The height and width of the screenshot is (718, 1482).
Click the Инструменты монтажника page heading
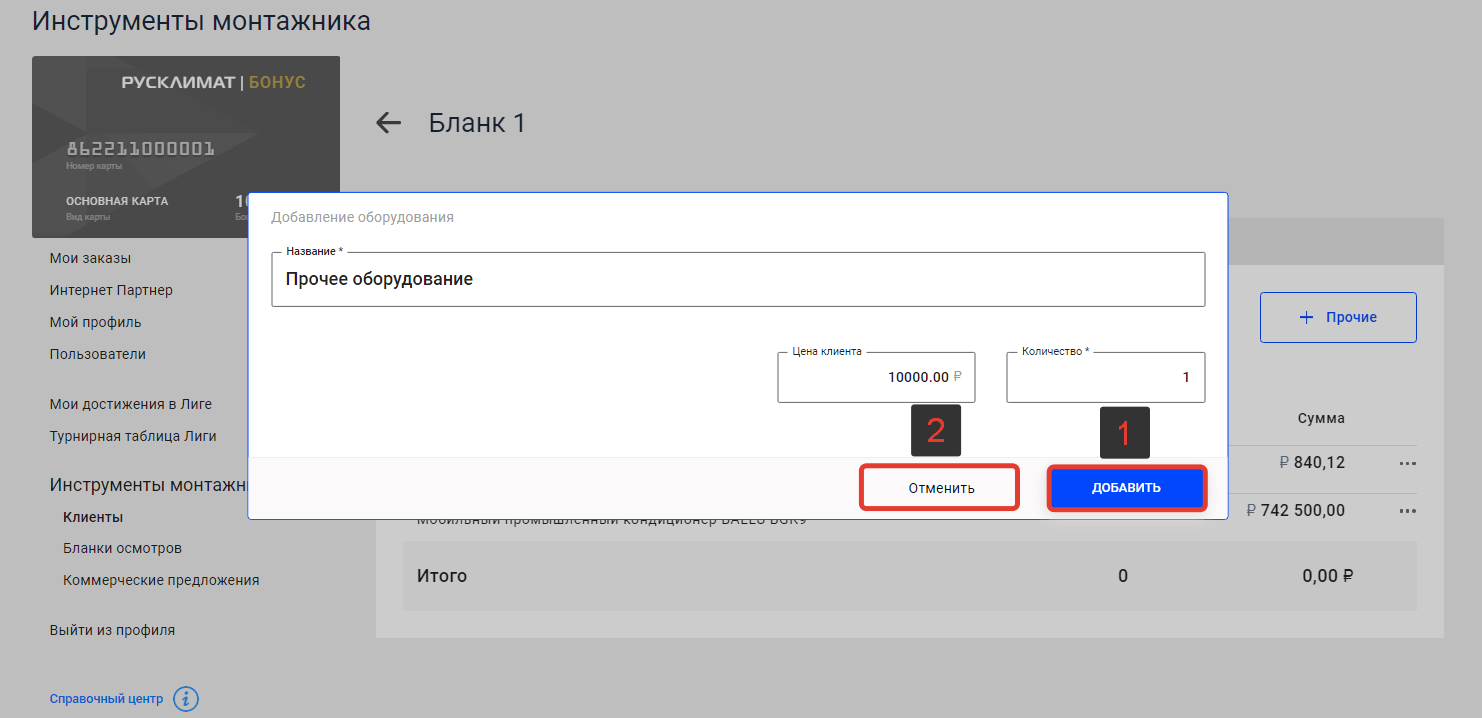pos(201,21)
